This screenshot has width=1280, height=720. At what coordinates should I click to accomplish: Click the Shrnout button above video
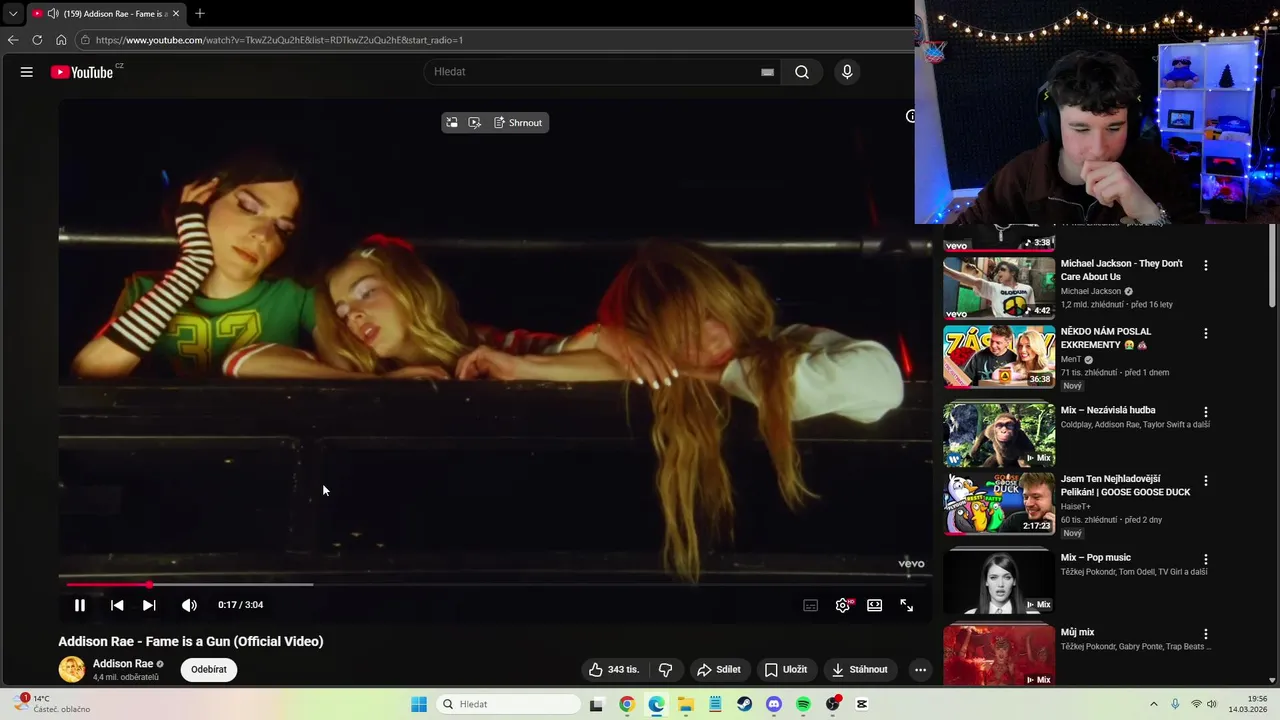click(x=518, y=123)
